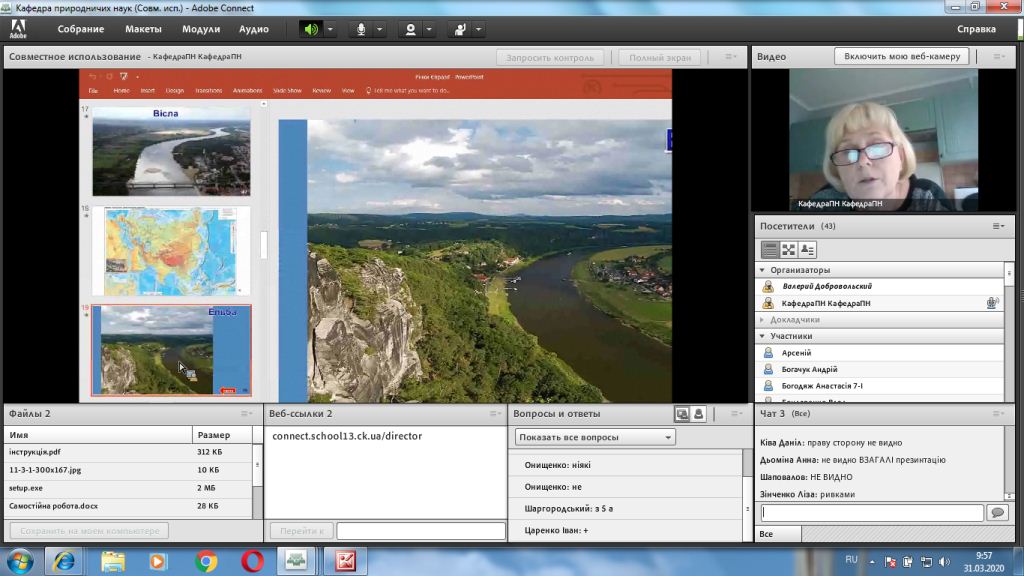Open the Opera browser from the taskbar

[x=252, y=561]
